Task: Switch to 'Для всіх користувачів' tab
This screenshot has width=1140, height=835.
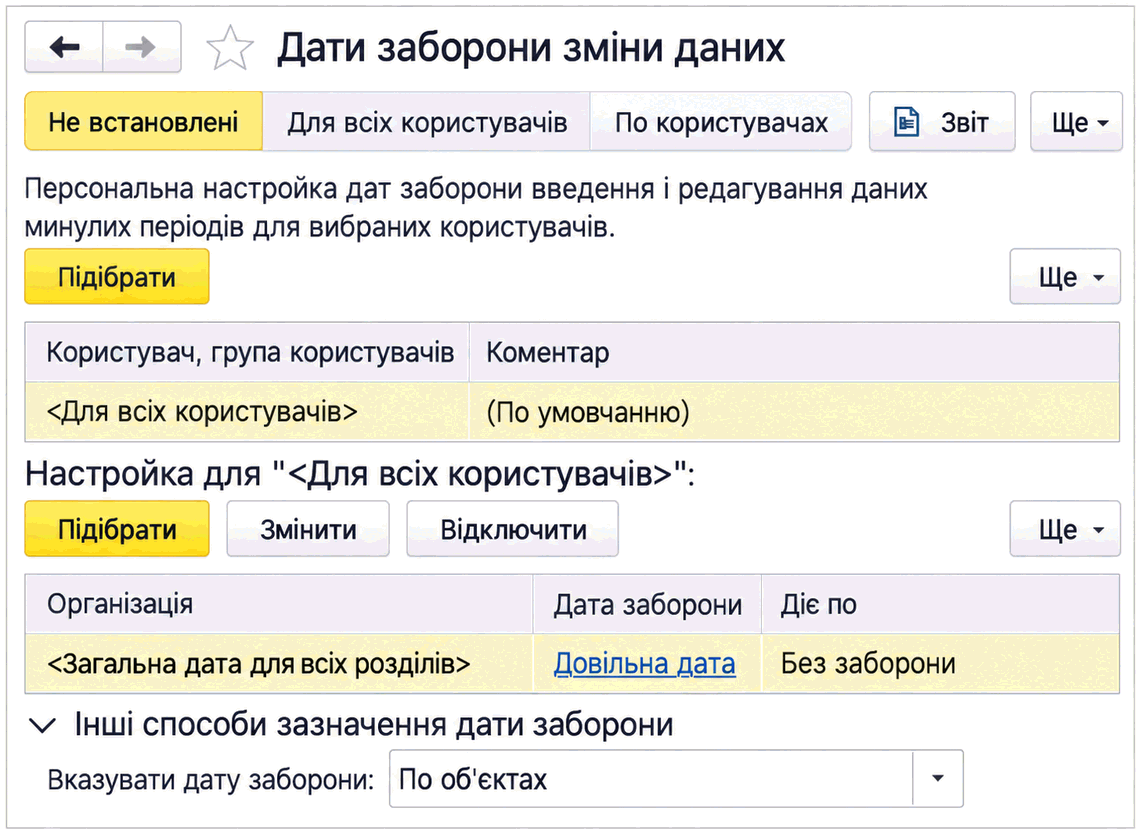Action: tap(427, 121)
